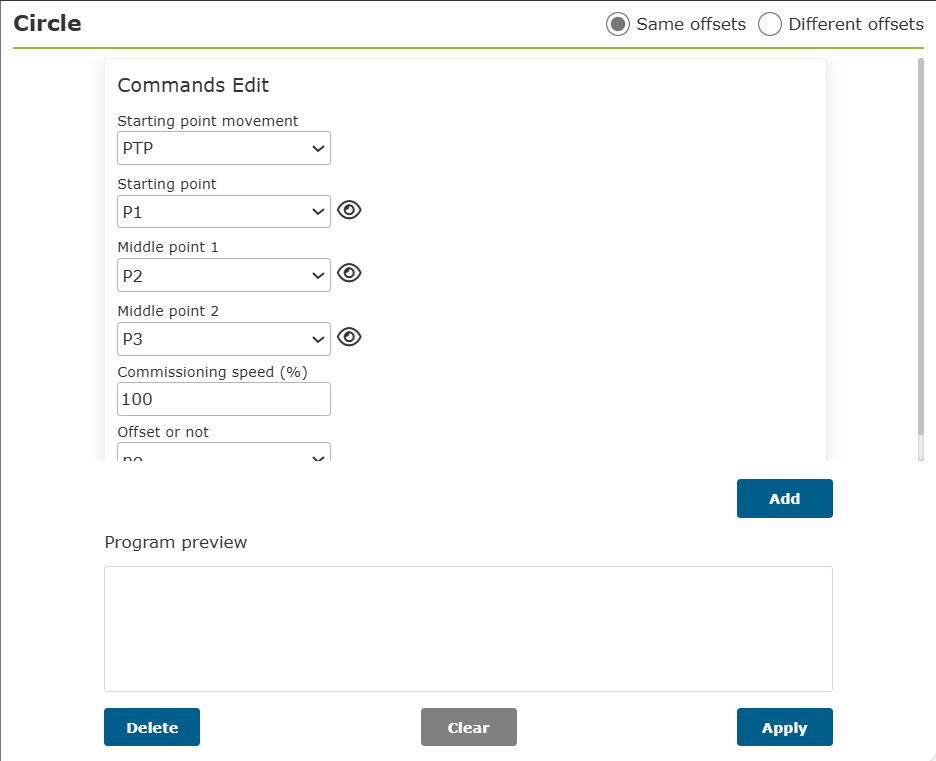Click the Delete button

pos(152,727)
